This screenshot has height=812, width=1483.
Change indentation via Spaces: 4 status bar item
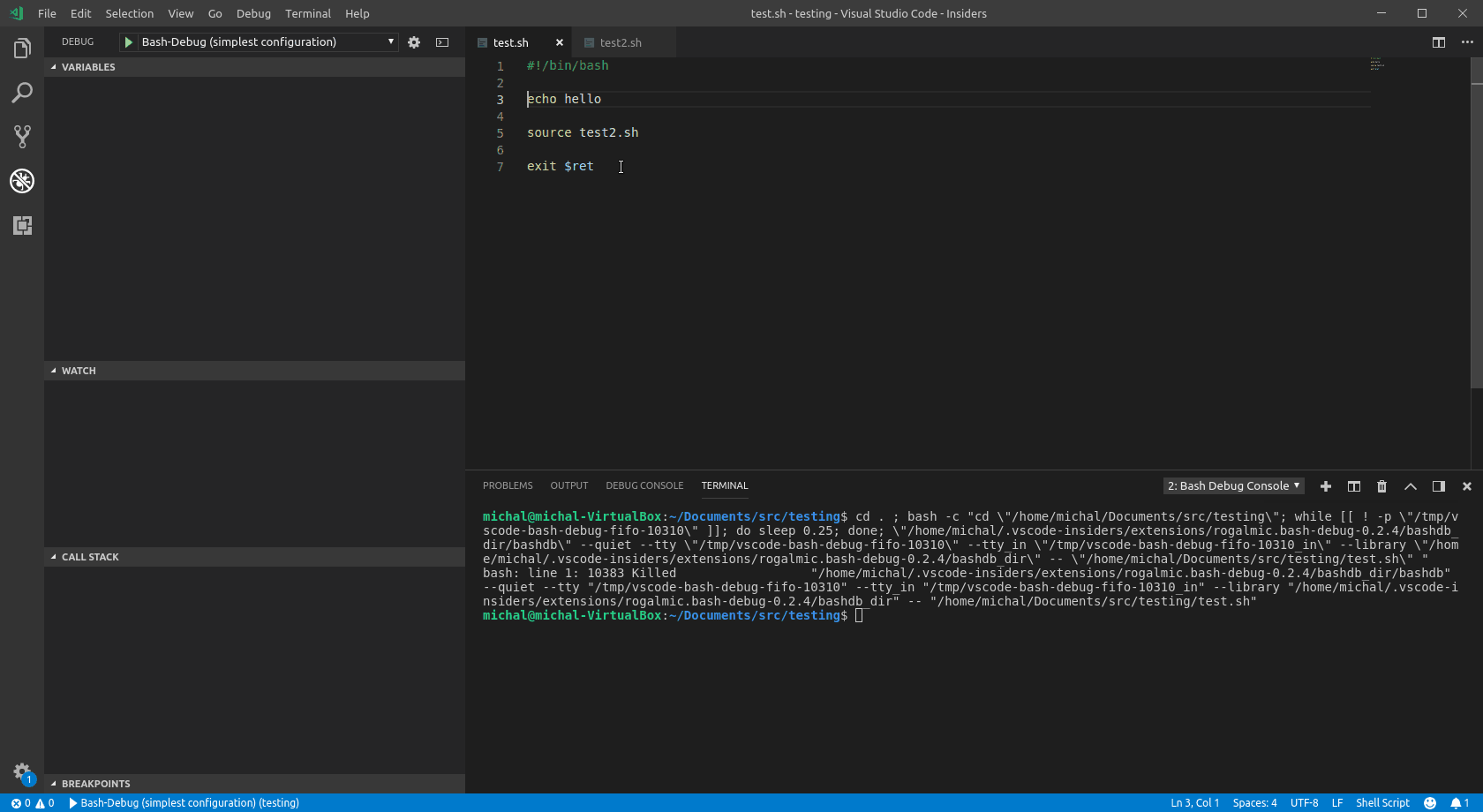pos(1254,803)
